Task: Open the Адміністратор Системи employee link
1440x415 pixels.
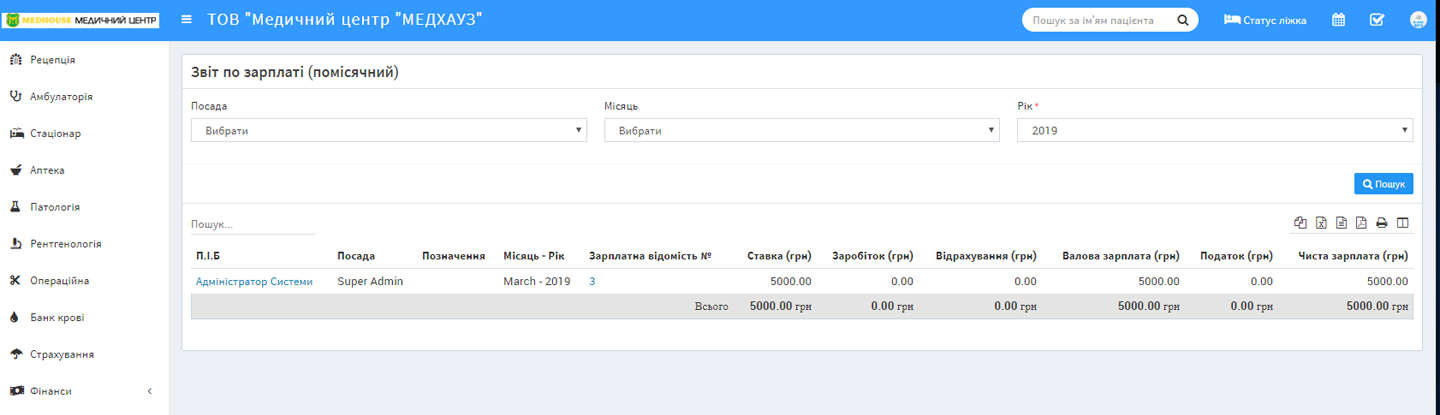Action: [254, 282]
